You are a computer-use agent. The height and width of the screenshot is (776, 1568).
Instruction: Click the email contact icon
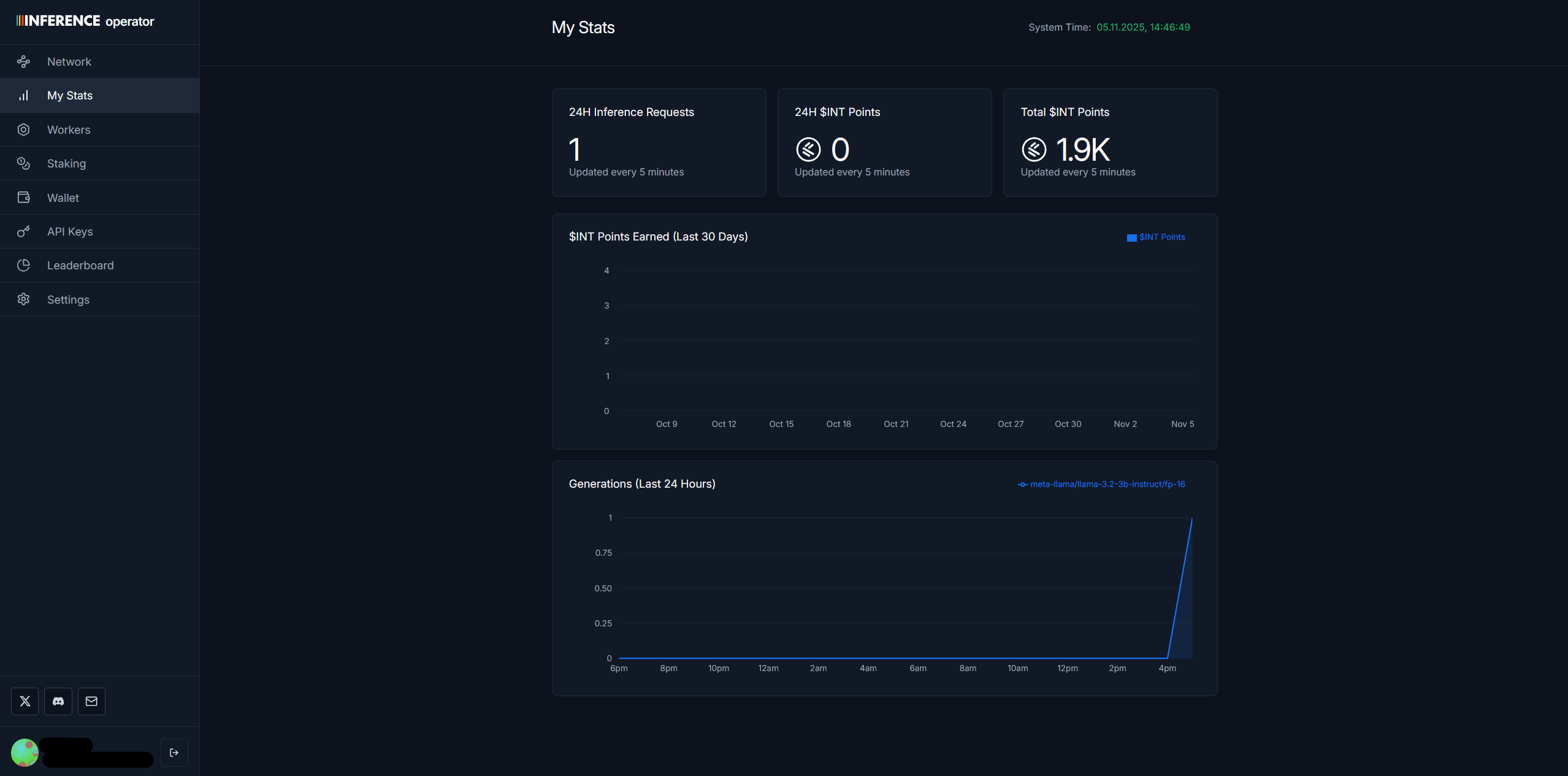click(x=91, y=701)
